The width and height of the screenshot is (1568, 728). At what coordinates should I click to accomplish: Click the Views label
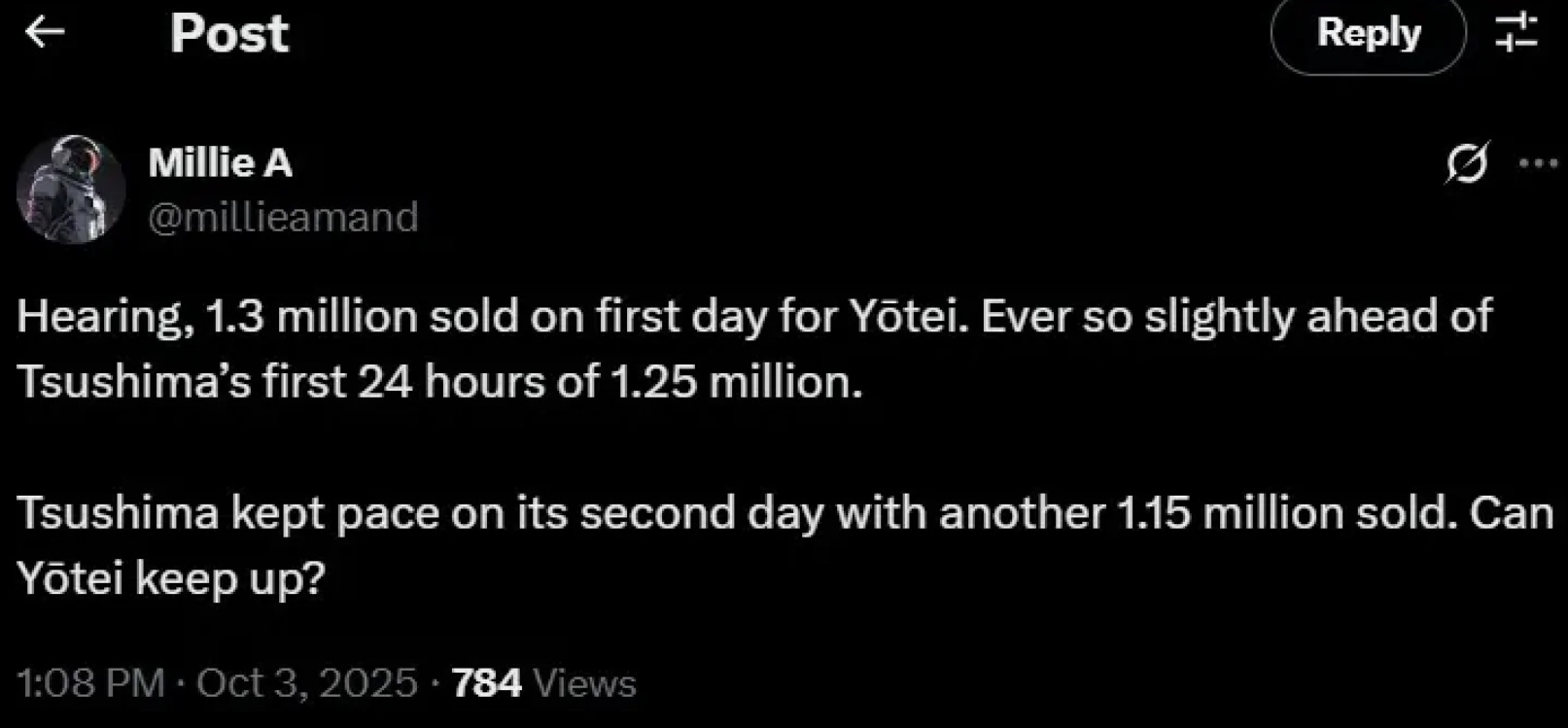[584, 683]
